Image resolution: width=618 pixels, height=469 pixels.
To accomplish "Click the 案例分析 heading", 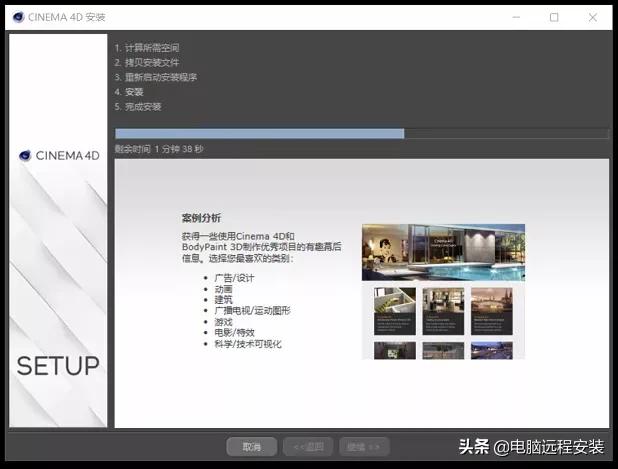I will pyautogui.click(x=201, y=218).
